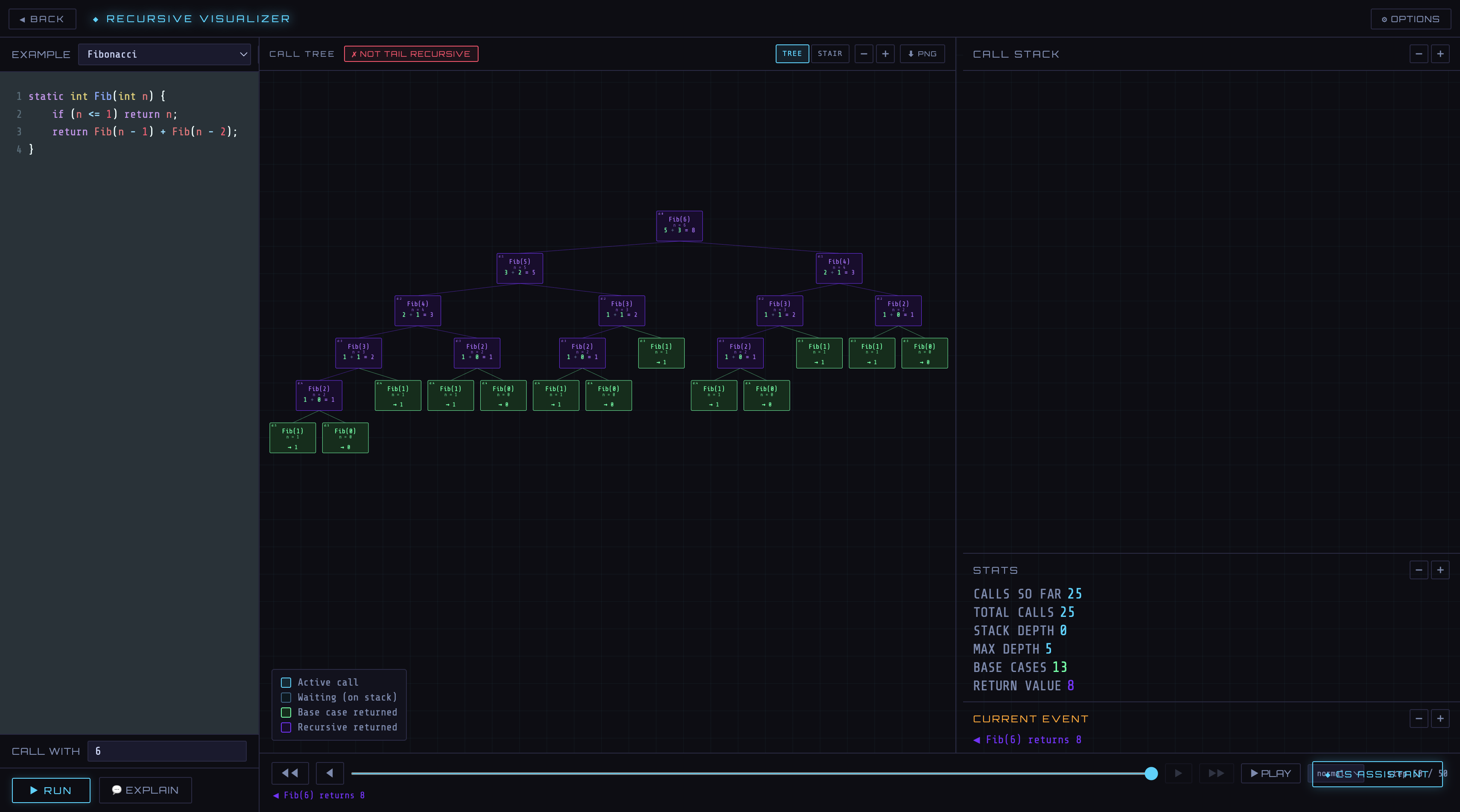This screenshot has width=1460, height=812.
Task: Collapse the Call Stack panel
Action: [1419, 54]
